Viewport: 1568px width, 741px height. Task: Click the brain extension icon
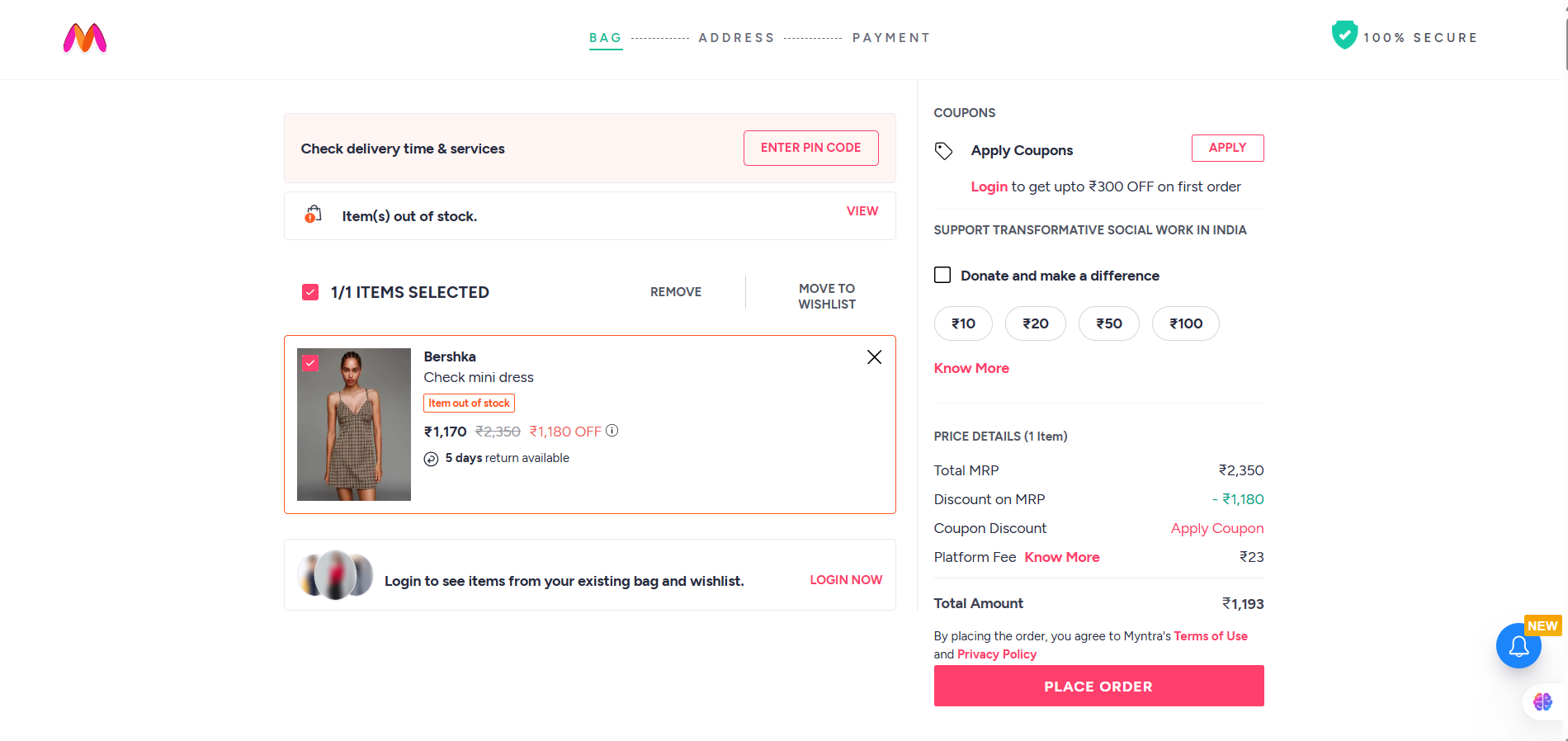[1542, 701]
